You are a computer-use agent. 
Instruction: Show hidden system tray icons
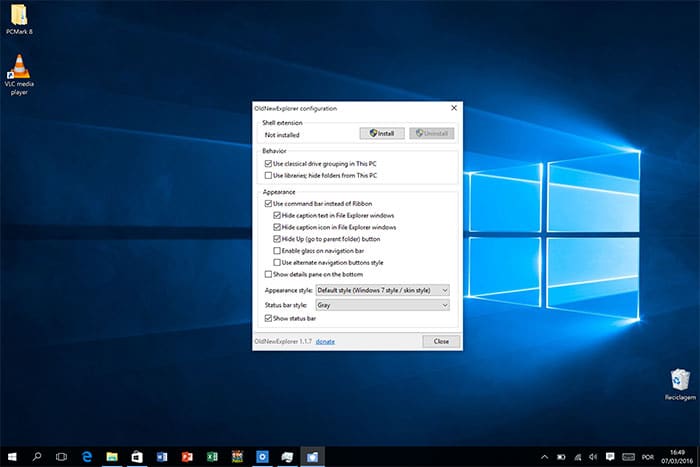544,456
